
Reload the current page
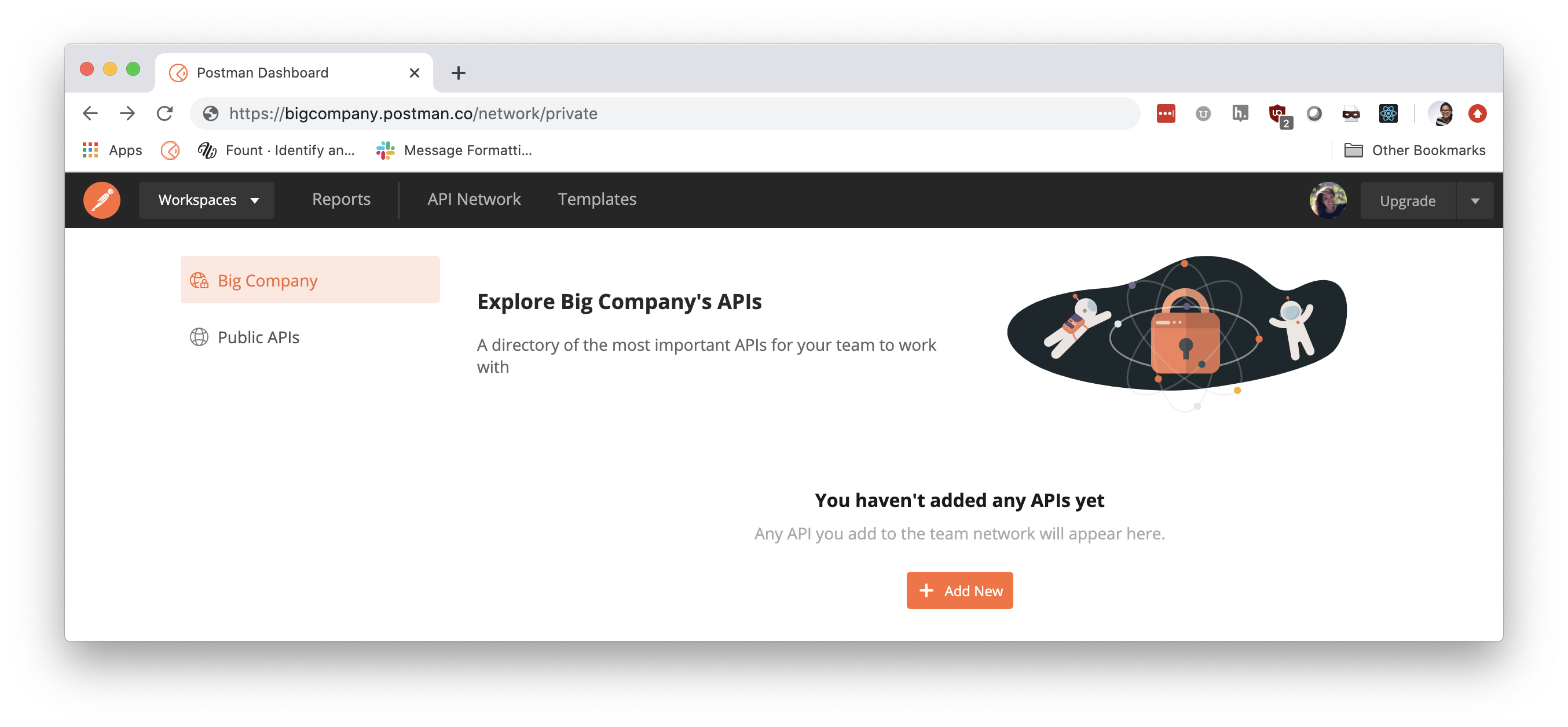click(164, 114)
